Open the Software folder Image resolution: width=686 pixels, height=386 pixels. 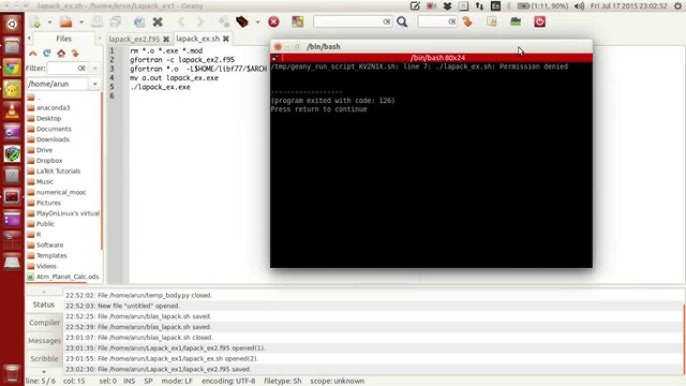49,245
